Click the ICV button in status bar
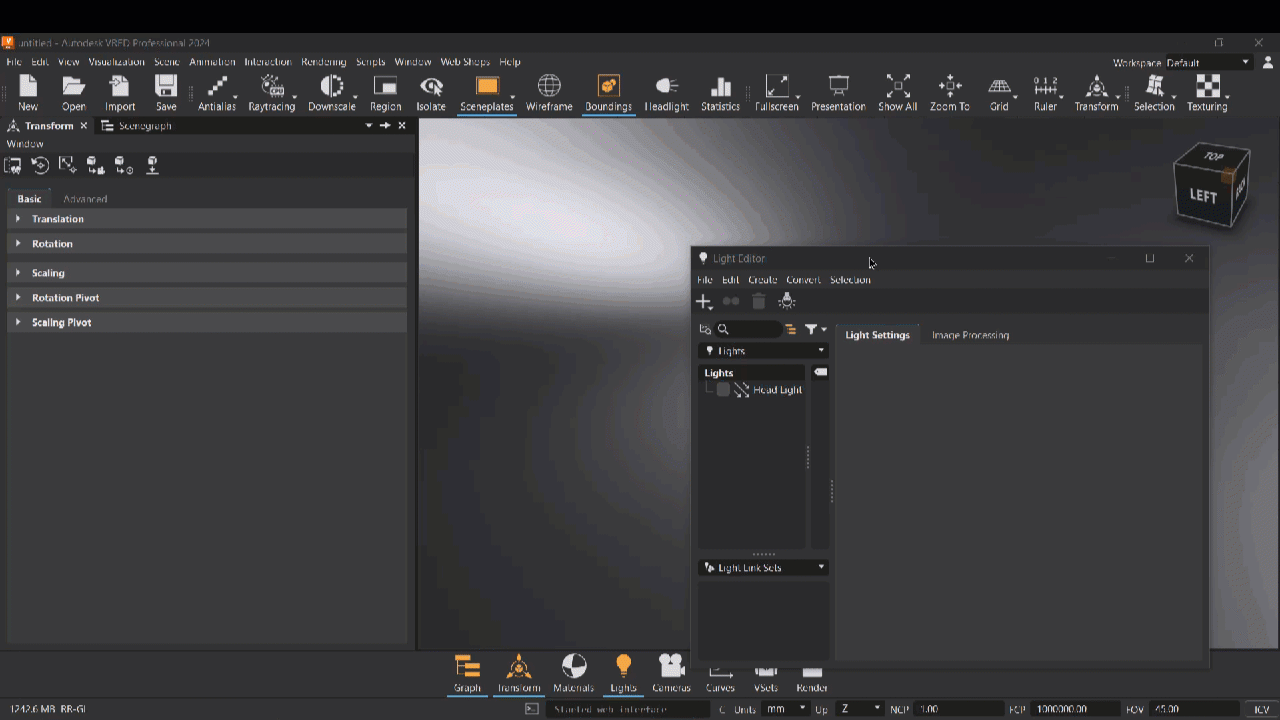Screen dimensions: 1280x720 pyautogui.click(x=1261, y=709)
